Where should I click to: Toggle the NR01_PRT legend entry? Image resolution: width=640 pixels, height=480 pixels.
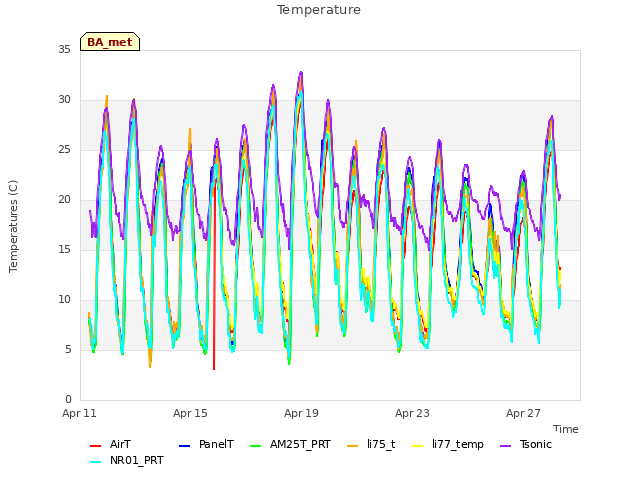[x=127, y=460]
